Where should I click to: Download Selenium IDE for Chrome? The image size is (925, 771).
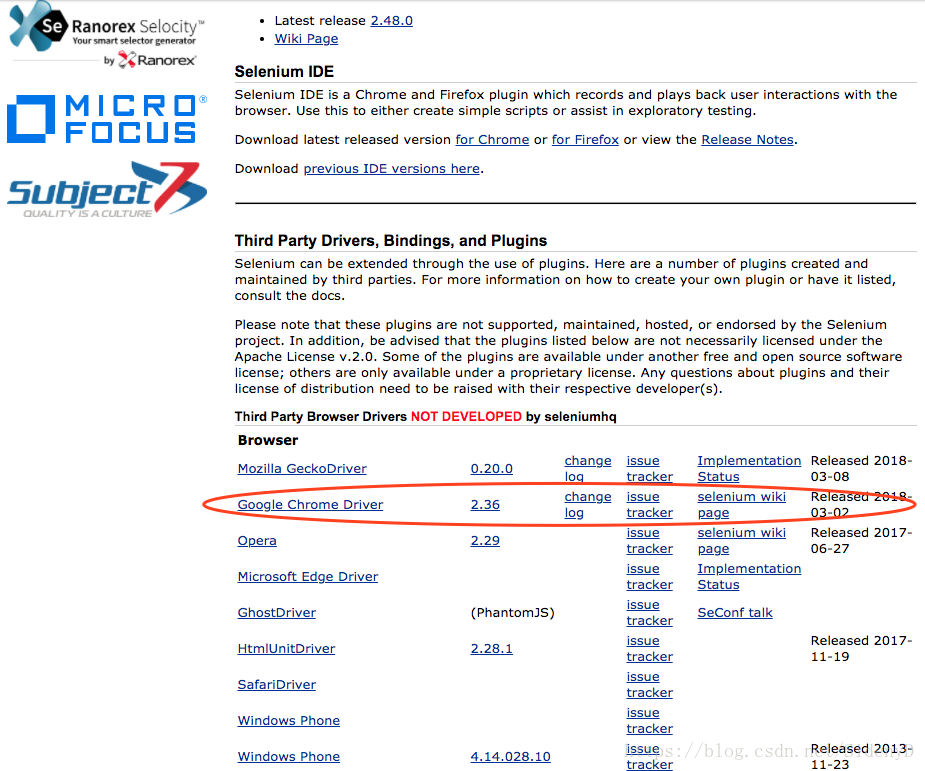[492, 140]
